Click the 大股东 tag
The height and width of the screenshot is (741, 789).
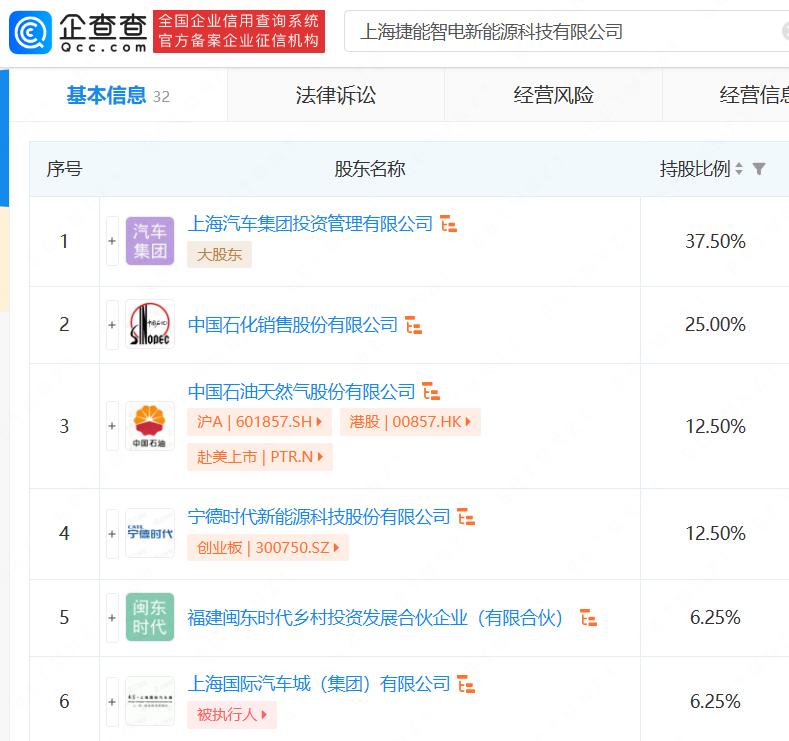[219, 255]
